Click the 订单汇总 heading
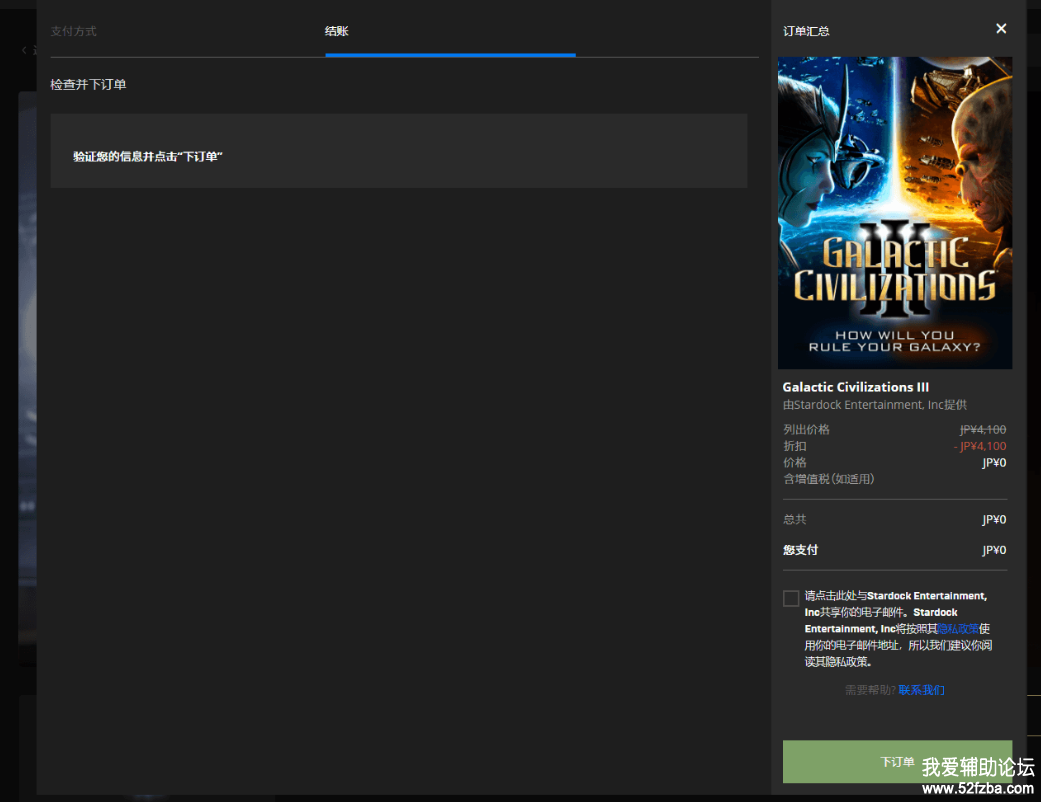The image size is (1041, 802). click(x=806, y=31)
